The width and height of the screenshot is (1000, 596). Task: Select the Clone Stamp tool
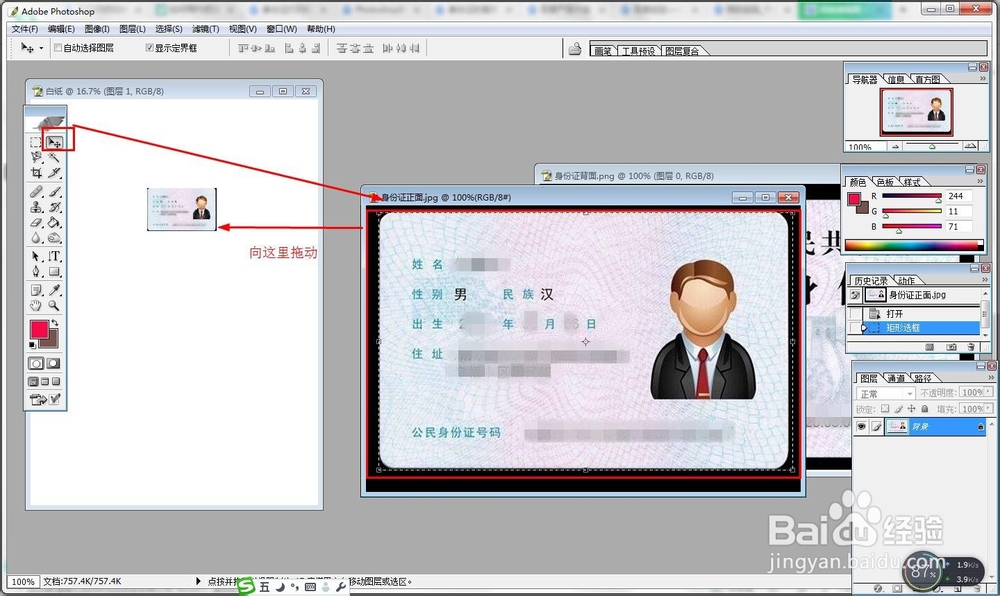coord(36,207)
